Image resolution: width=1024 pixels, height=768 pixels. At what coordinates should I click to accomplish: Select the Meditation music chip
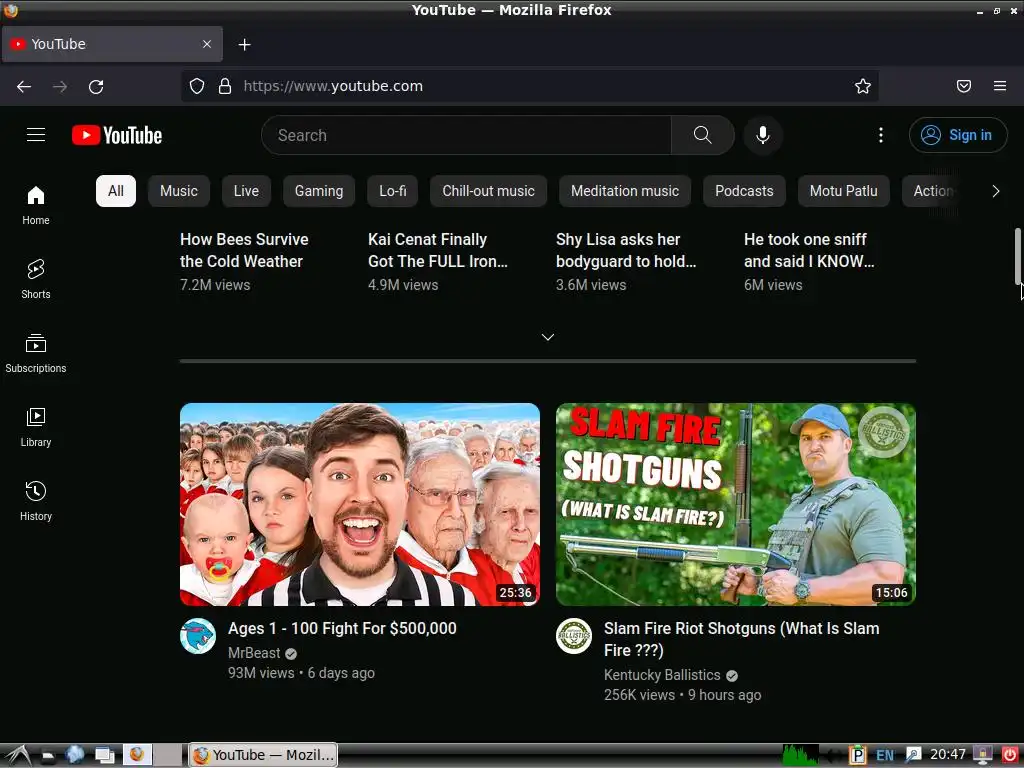point(625,191)
